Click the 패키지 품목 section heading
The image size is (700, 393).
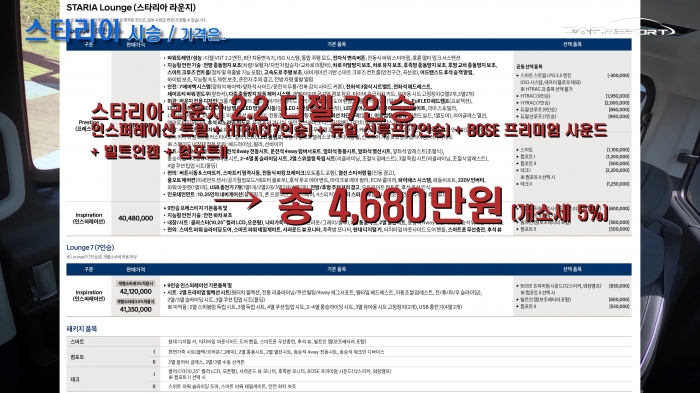pos(81,329)
